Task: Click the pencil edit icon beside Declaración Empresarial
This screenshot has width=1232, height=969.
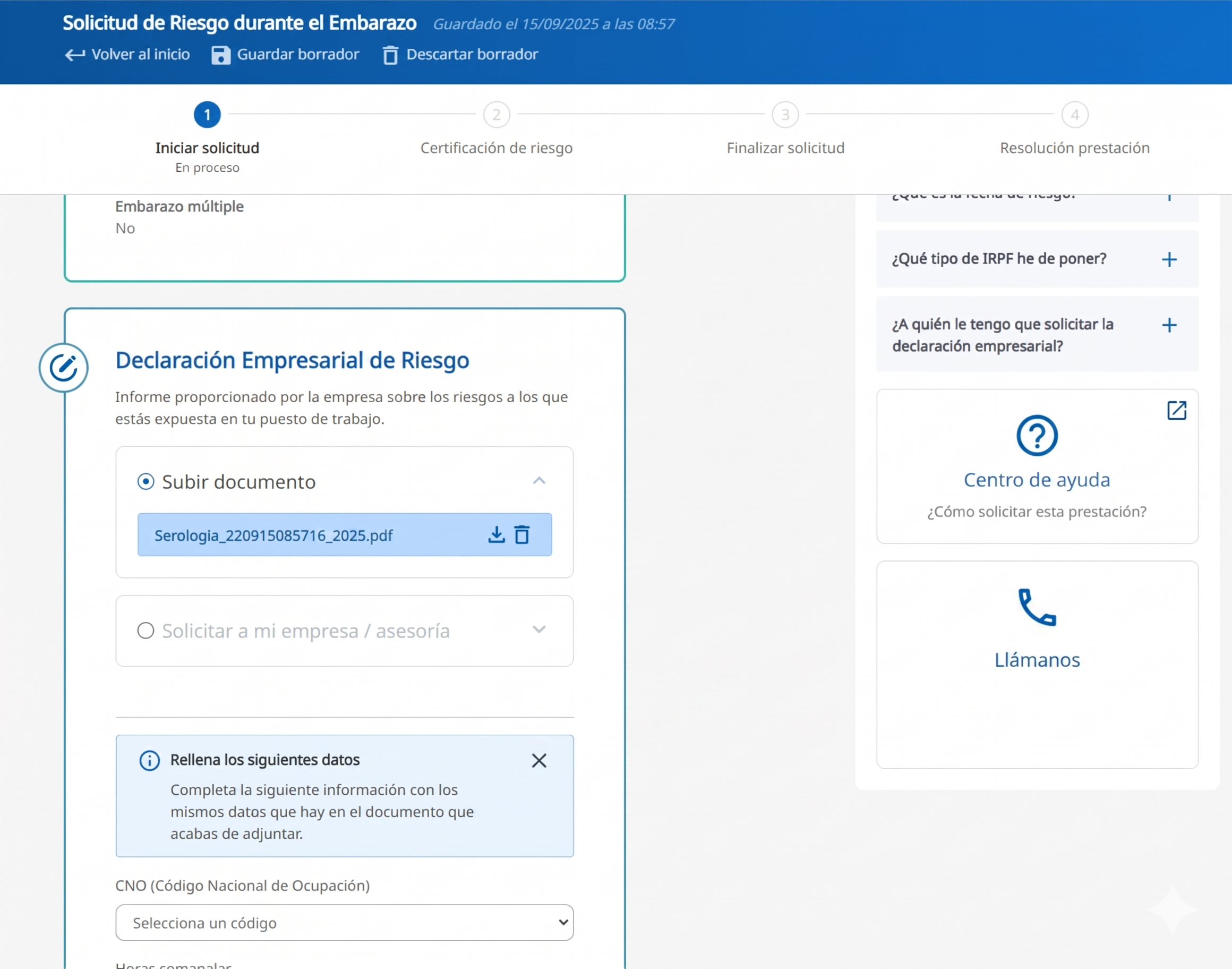Action: [x=64, y=368]
